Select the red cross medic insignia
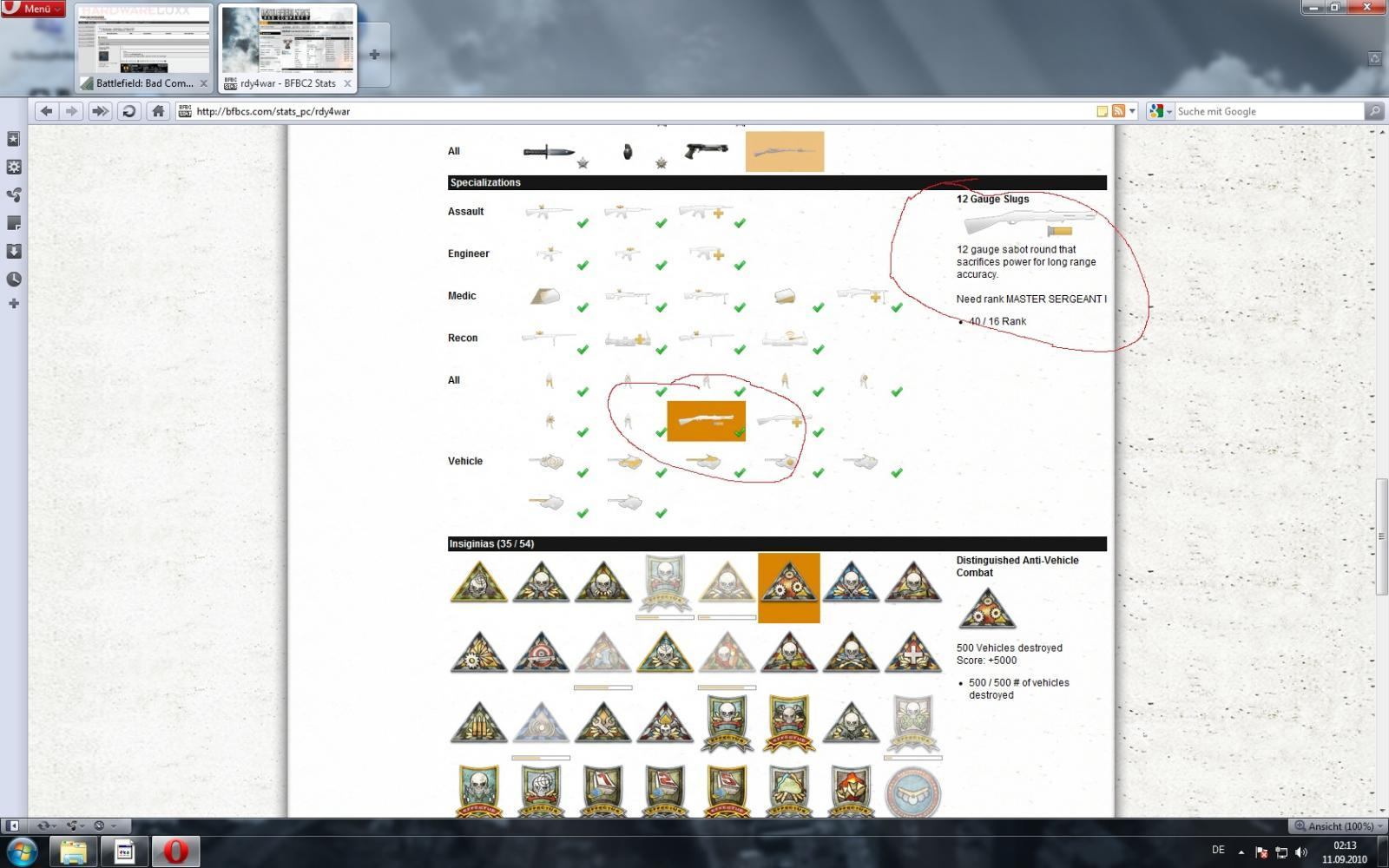Image resolution: width=1389 pixels, height=868 pixels. pos(913,652)
